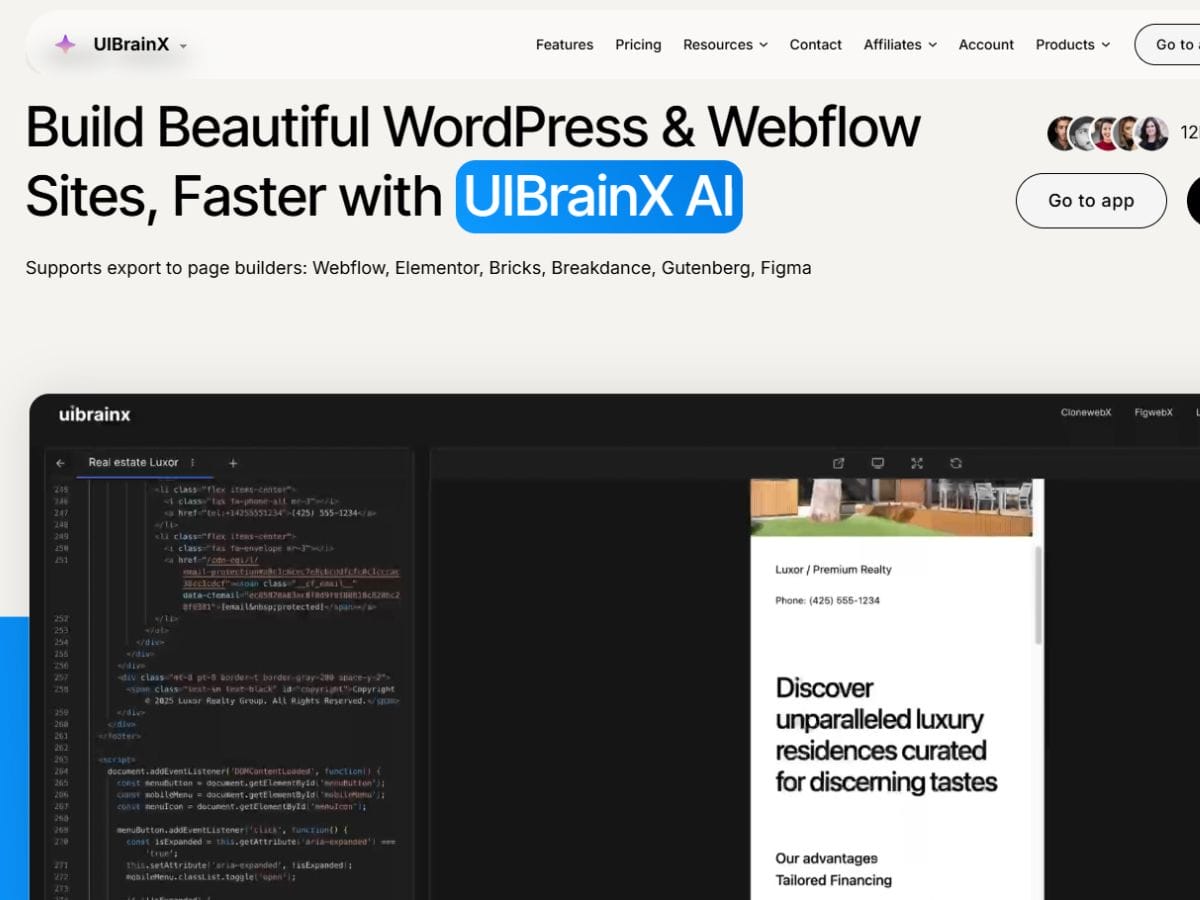Screen dimensions: 1200x900
Task: Open the Features page
Action: pyautogui.click(x=564, y=44)
